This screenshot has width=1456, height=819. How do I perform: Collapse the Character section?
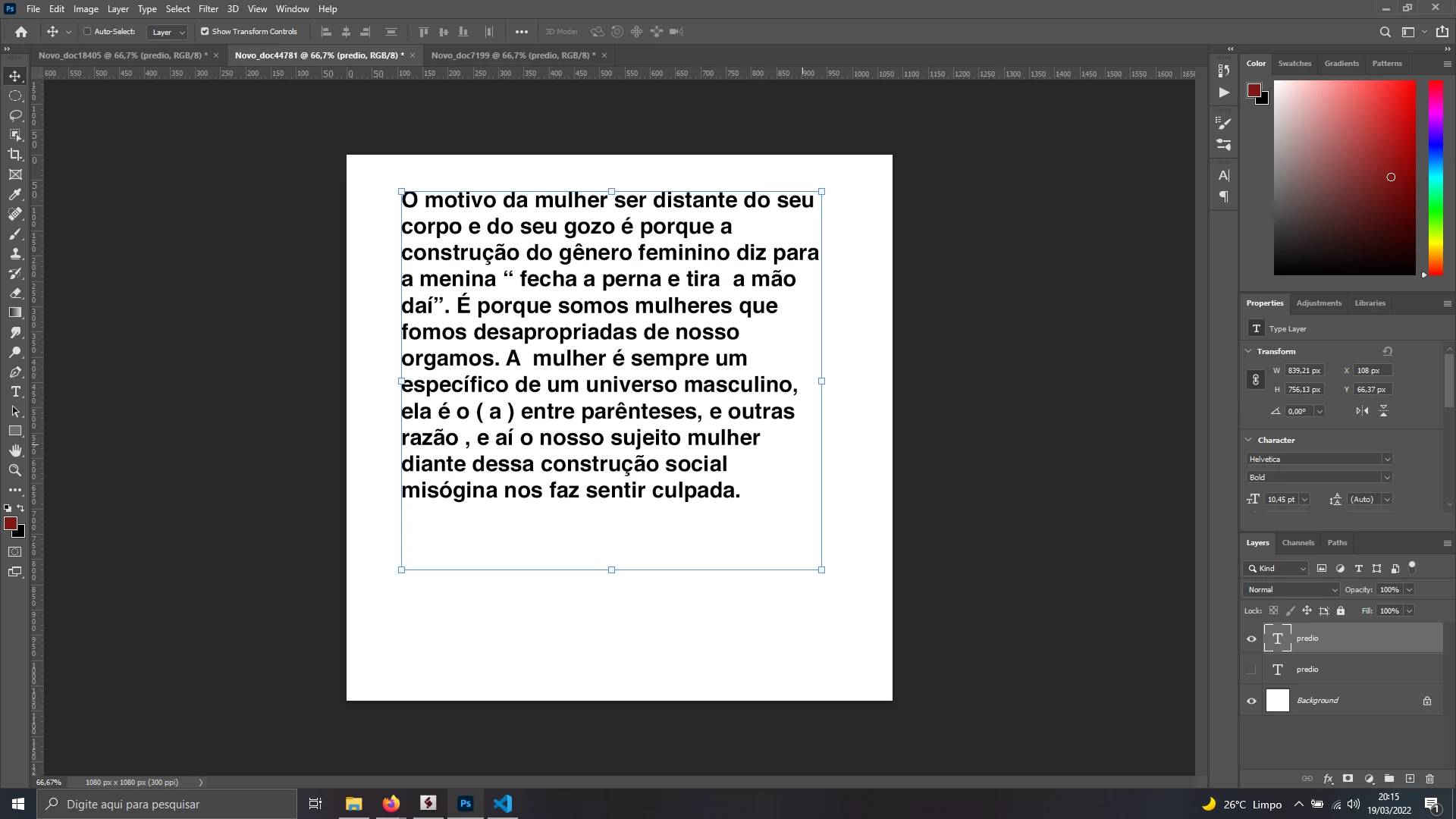point(1249,440)
